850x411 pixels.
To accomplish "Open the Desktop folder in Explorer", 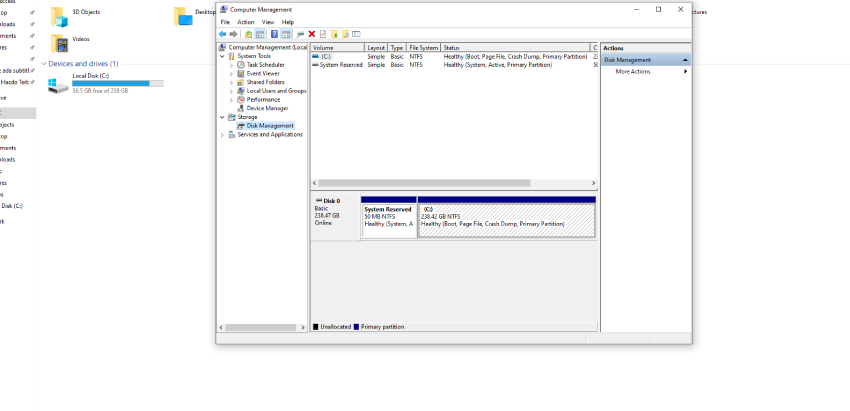I will click(x=183, y=17).
